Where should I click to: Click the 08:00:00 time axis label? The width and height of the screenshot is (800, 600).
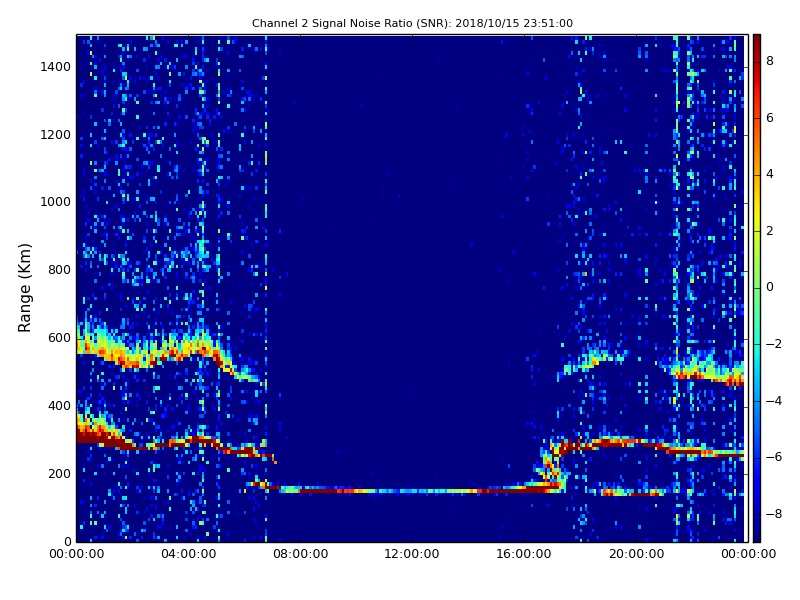coord(301,554)
